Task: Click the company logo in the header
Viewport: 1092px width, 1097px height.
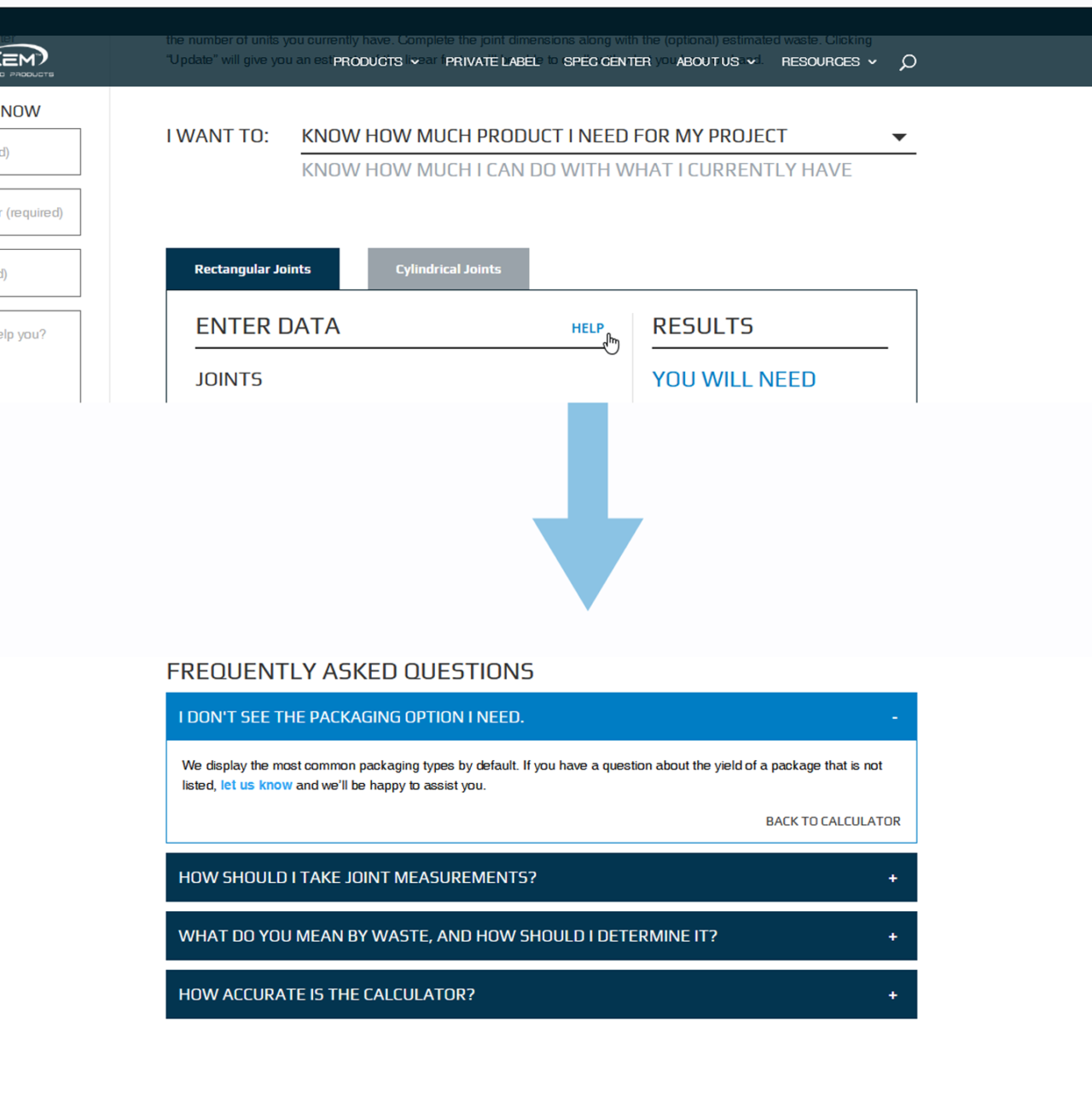Action: click(x=26, y=60)
